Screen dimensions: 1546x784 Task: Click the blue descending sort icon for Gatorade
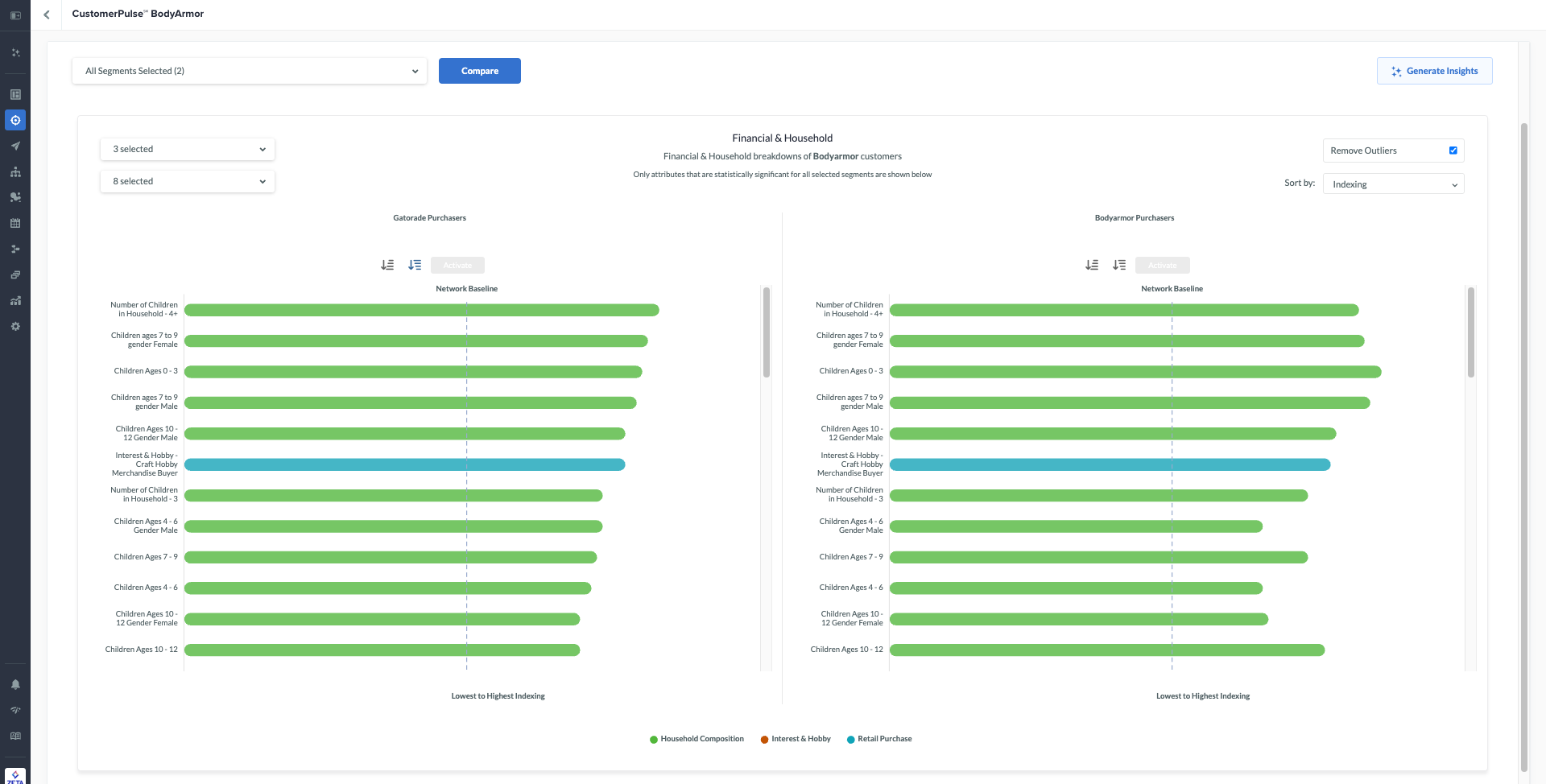[x=415, y=265]
